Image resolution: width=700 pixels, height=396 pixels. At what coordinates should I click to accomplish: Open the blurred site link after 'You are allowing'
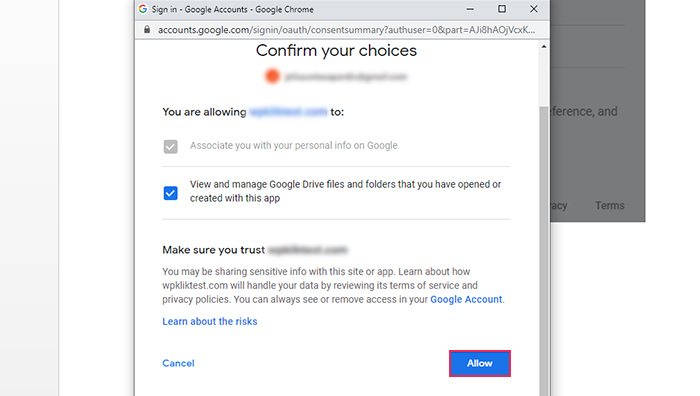pos(288,112)
